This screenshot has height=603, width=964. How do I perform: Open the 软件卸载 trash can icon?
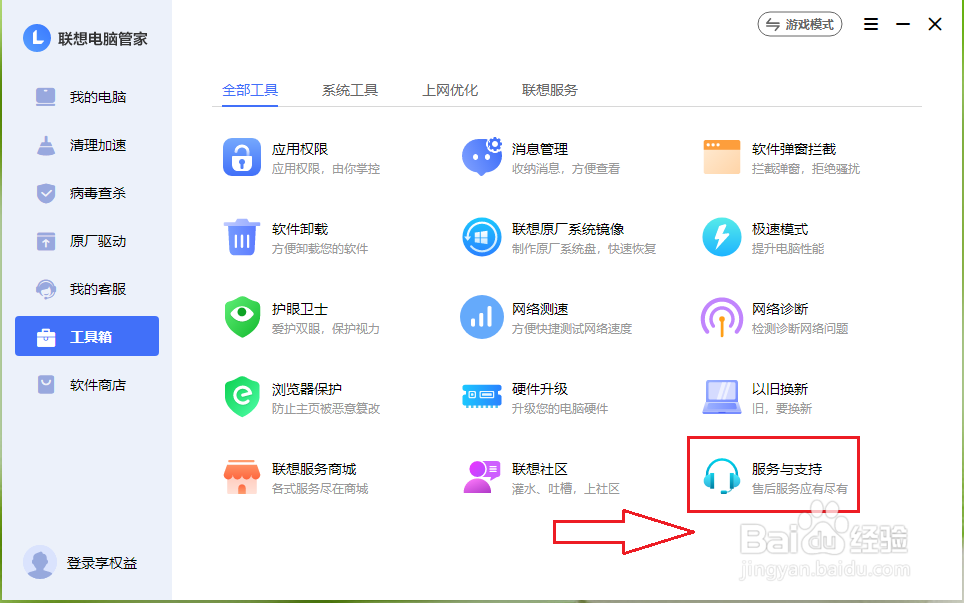tap(242, 237)
